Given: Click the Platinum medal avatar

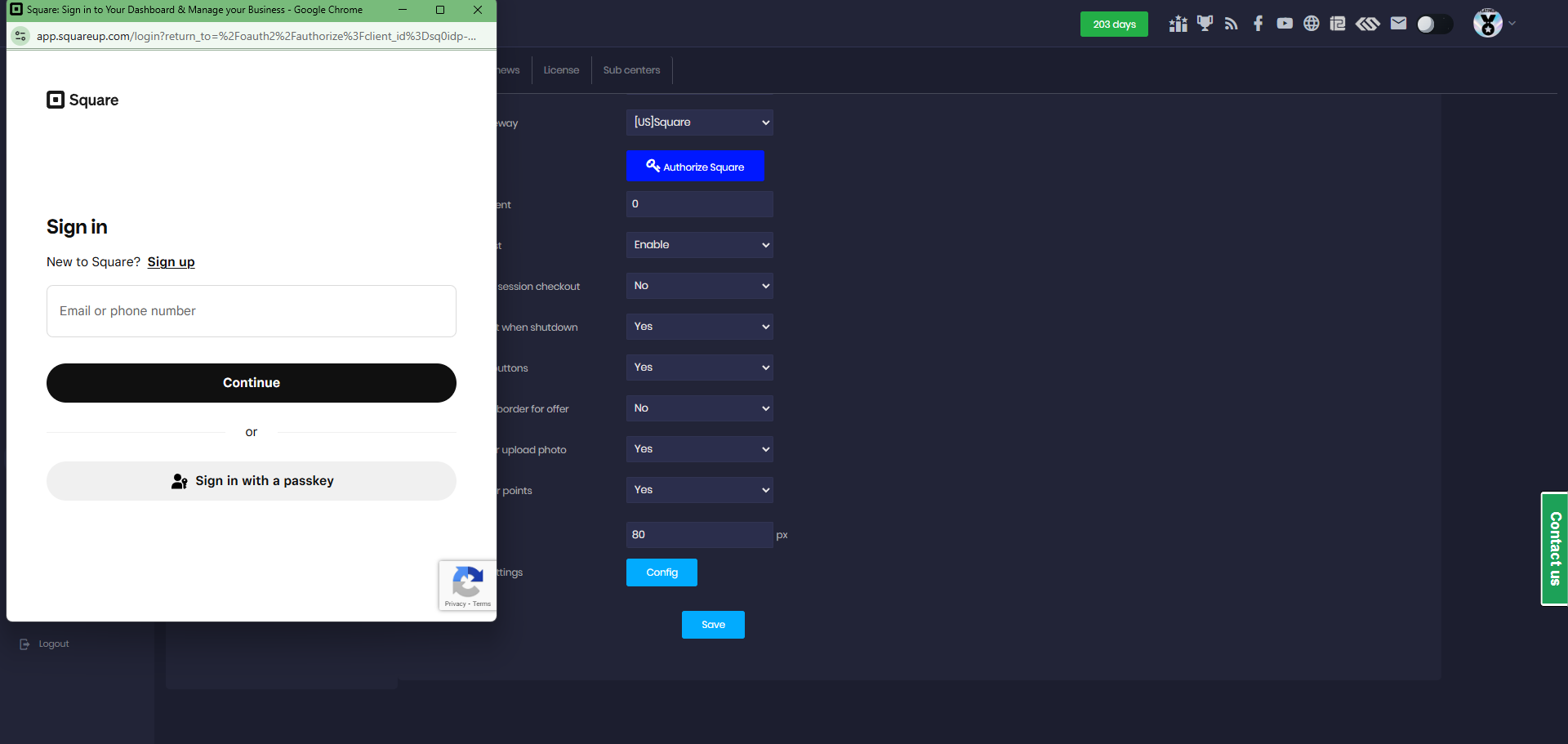Looking at the screenshot, I should [x=1488, y=23].
